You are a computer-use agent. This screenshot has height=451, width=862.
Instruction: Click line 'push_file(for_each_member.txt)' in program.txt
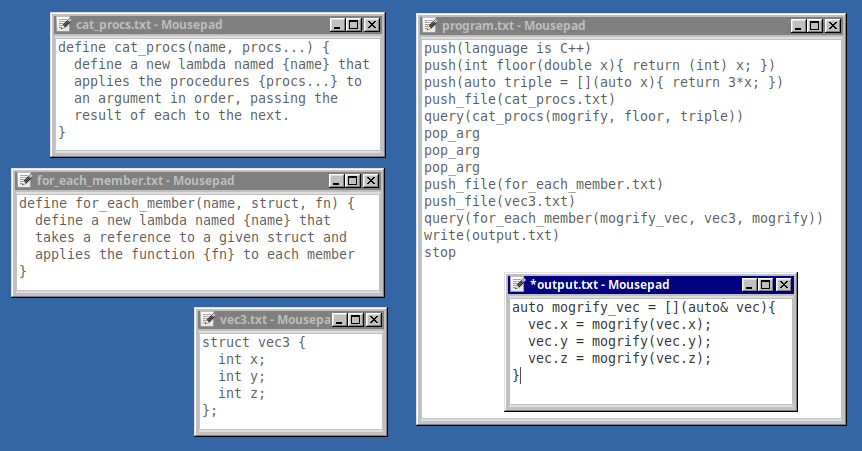543,184
